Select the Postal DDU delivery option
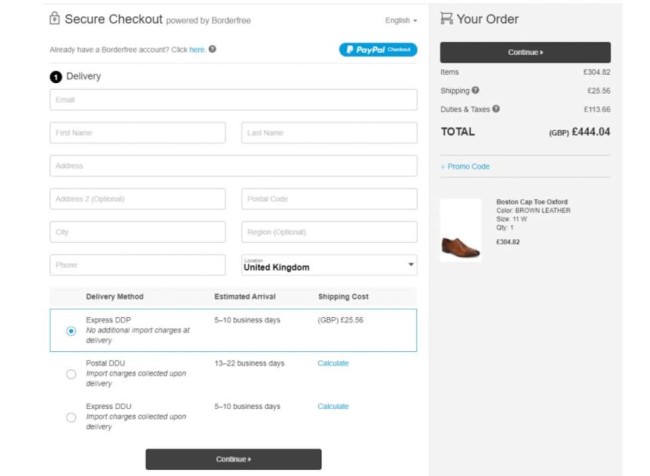The width and height of the screenshot is (650, 476). click(70, 374)
